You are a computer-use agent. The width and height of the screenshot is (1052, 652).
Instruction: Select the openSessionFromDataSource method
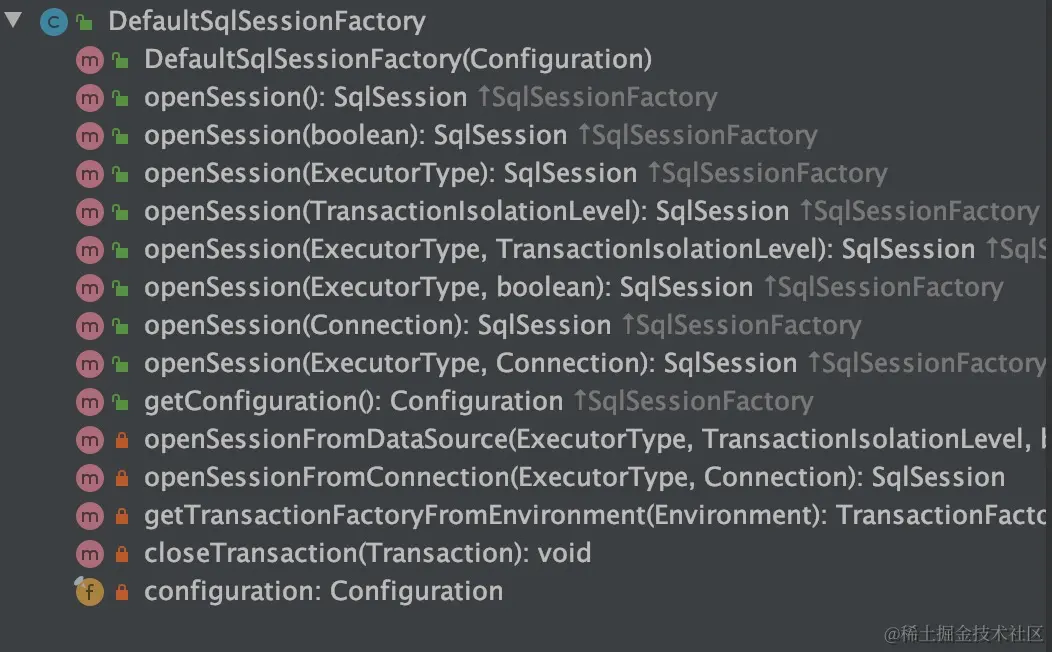(590, 440)
